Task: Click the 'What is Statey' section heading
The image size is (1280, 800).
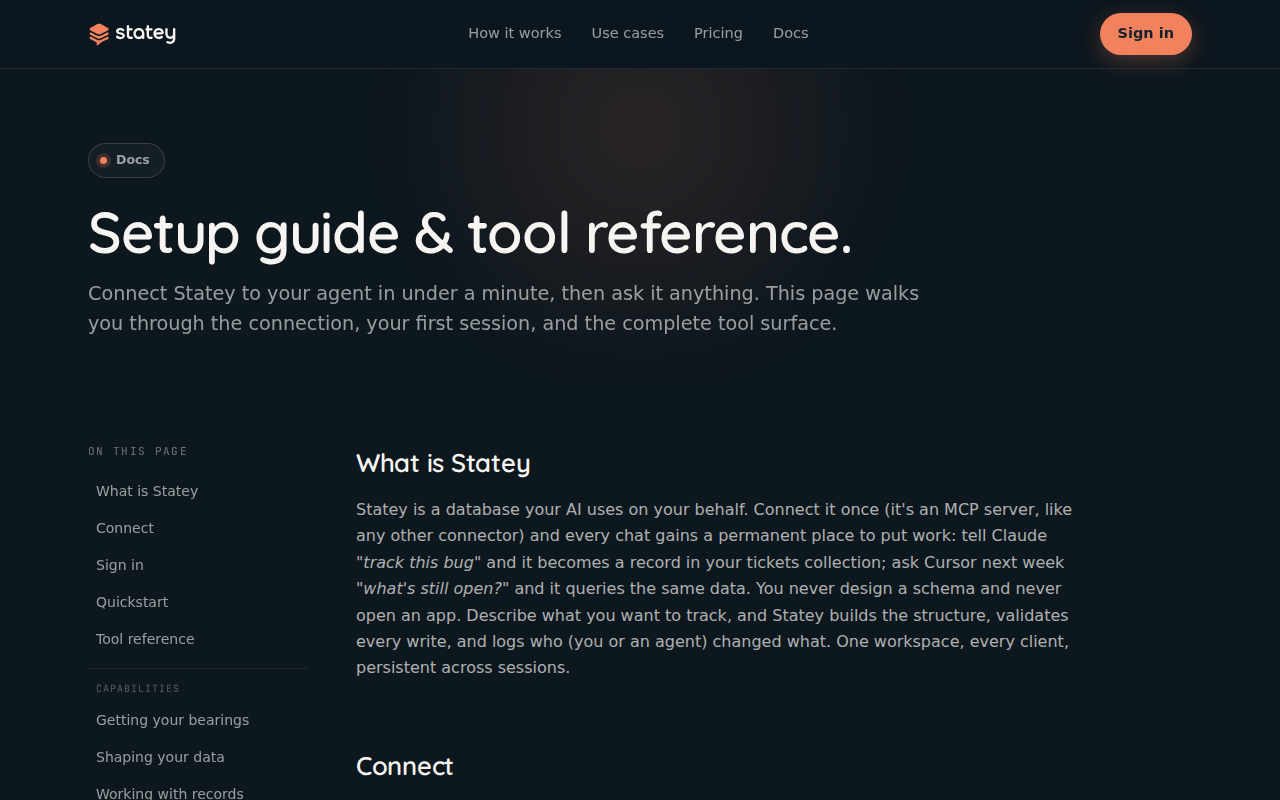Action: [443, 464]
